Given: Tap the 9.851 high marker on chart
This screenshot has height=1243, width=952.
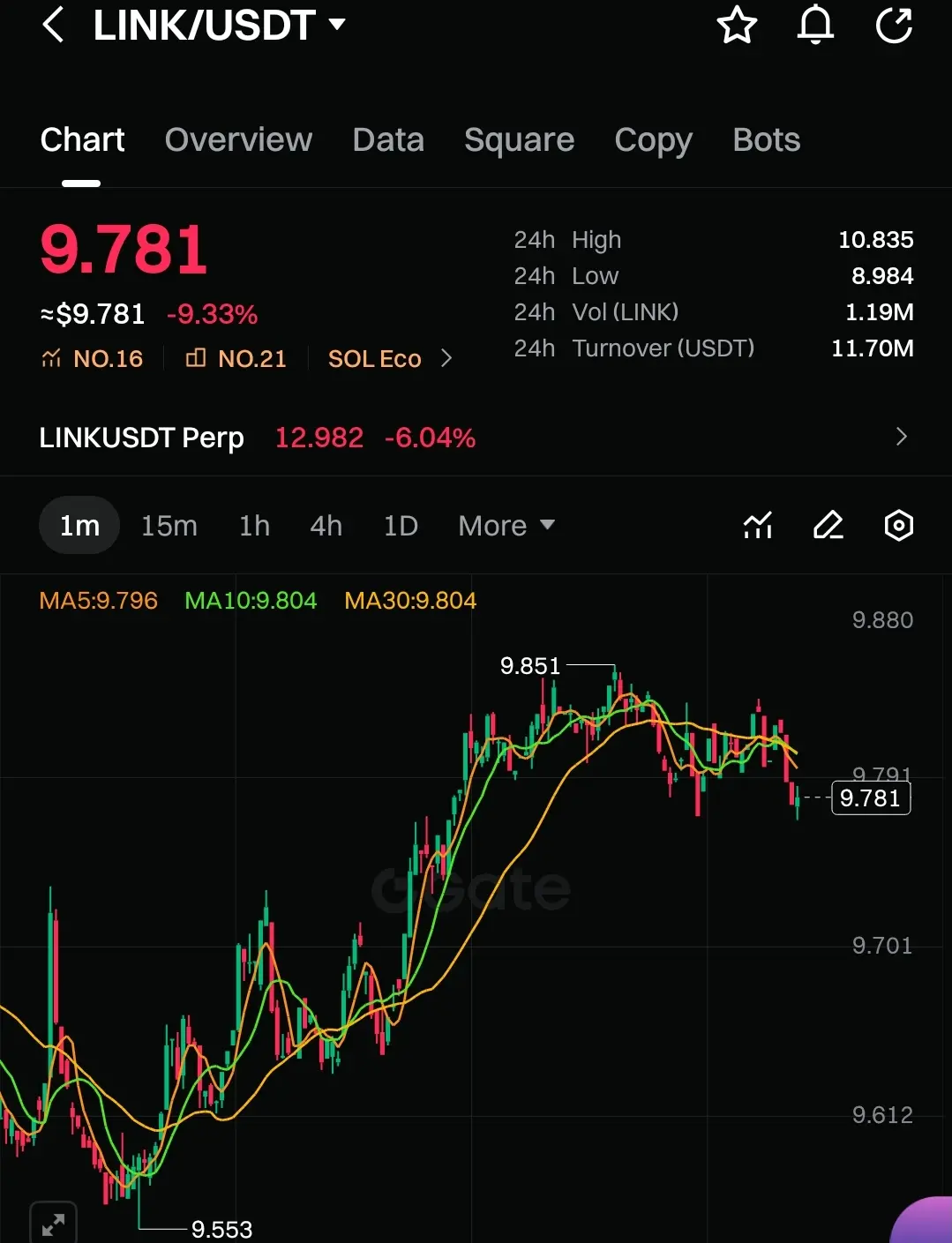Looking at the screenshot, I should pos(530,666).
